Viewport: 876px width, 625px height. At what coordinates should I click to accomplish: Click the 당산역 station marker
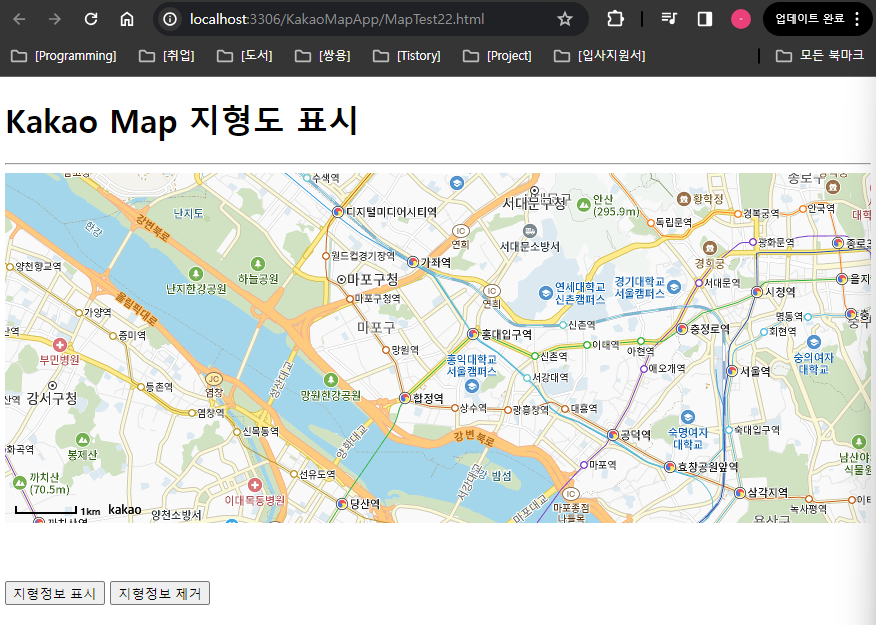pos(342,504)
